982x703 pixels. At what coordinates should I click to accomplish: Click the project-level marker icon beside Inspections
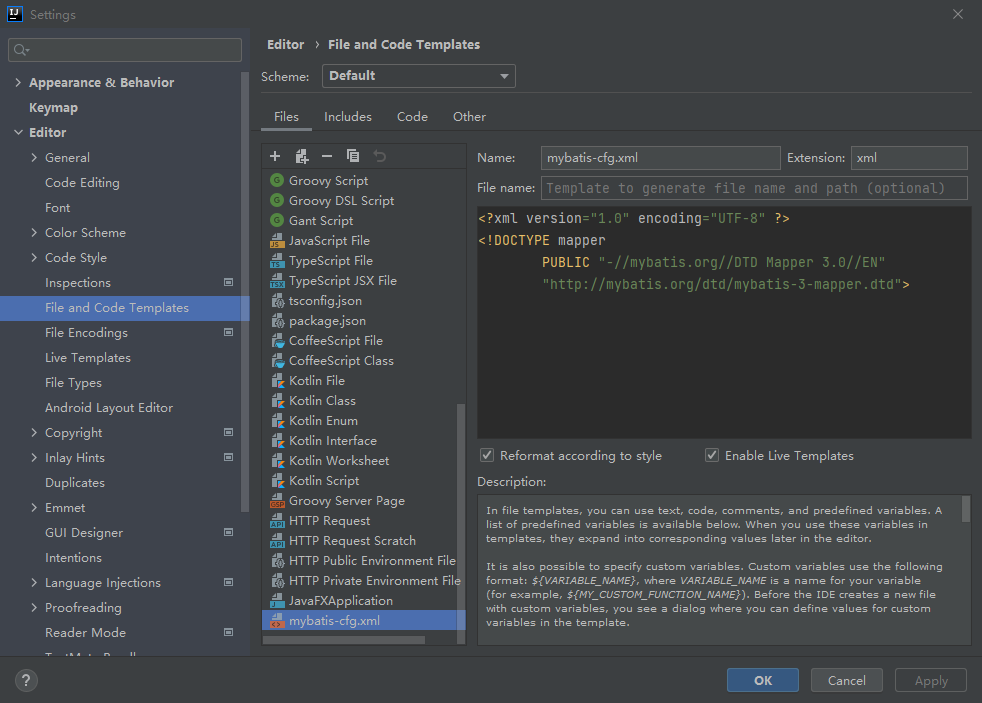coord(229,282)
